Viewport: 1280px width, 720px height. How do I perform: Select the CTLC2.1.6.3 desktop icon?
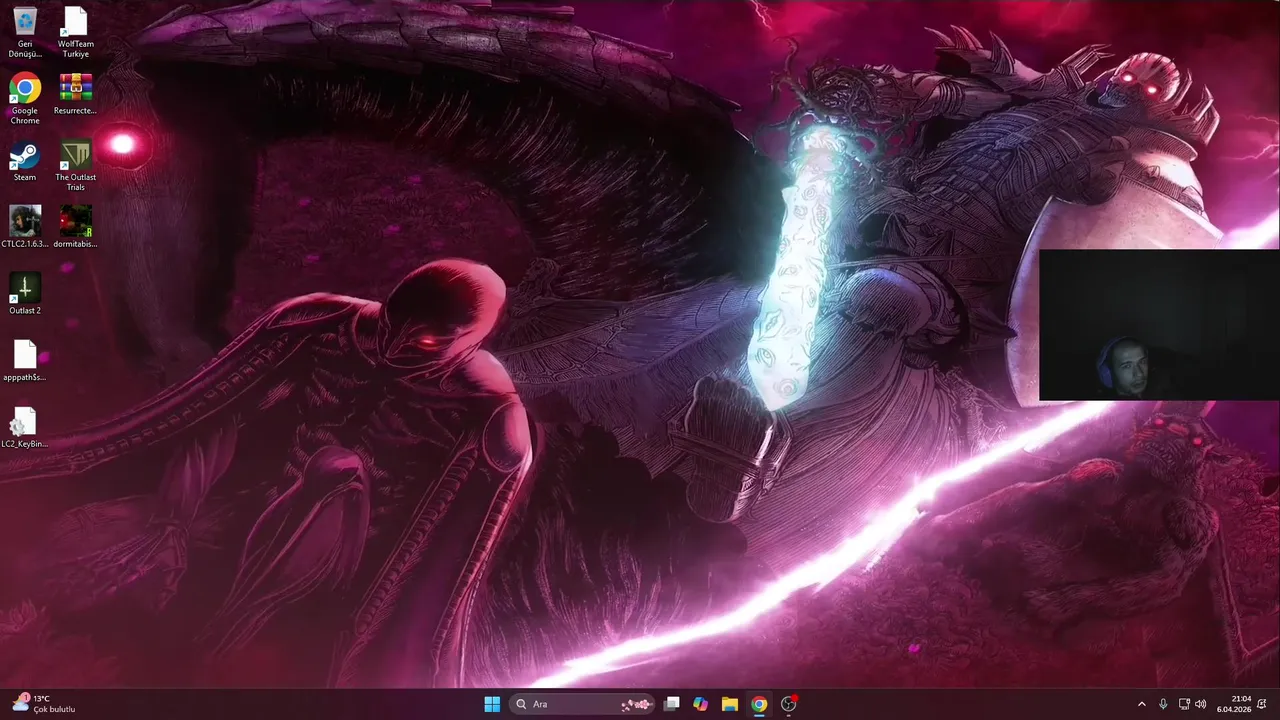[25, 227]
